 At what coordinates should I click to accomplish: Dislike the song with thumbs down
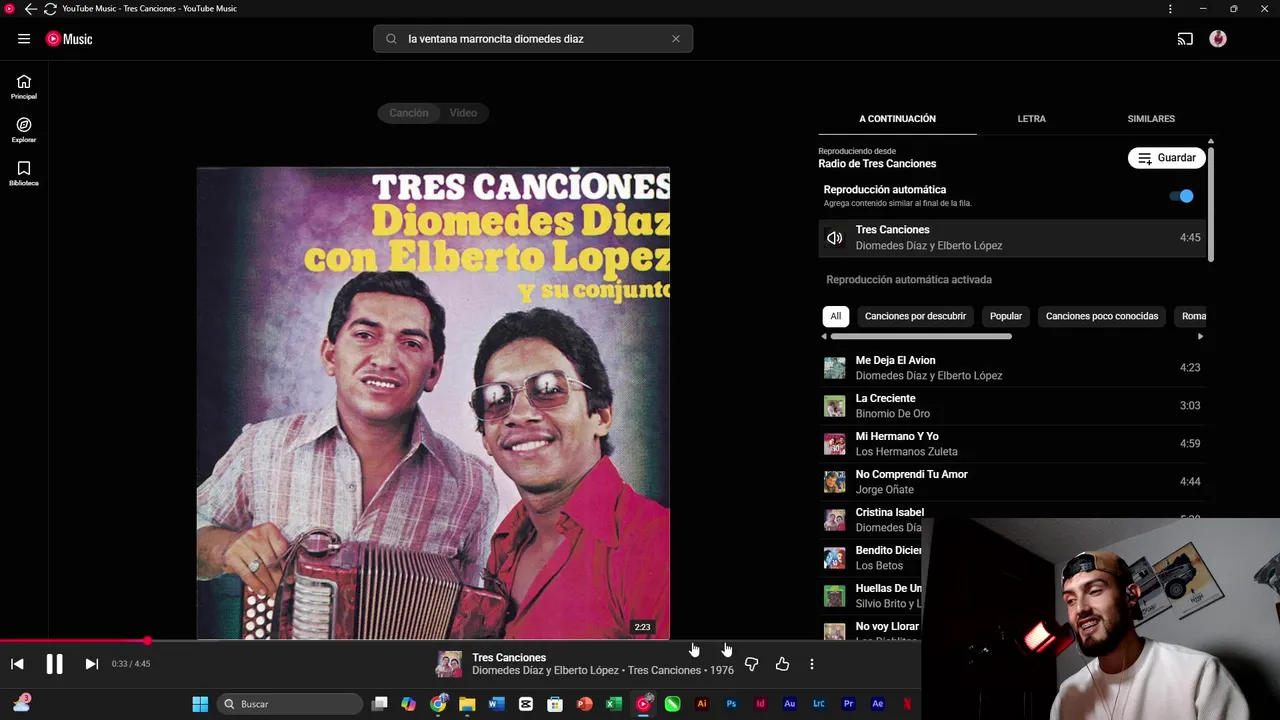point(752,664)
